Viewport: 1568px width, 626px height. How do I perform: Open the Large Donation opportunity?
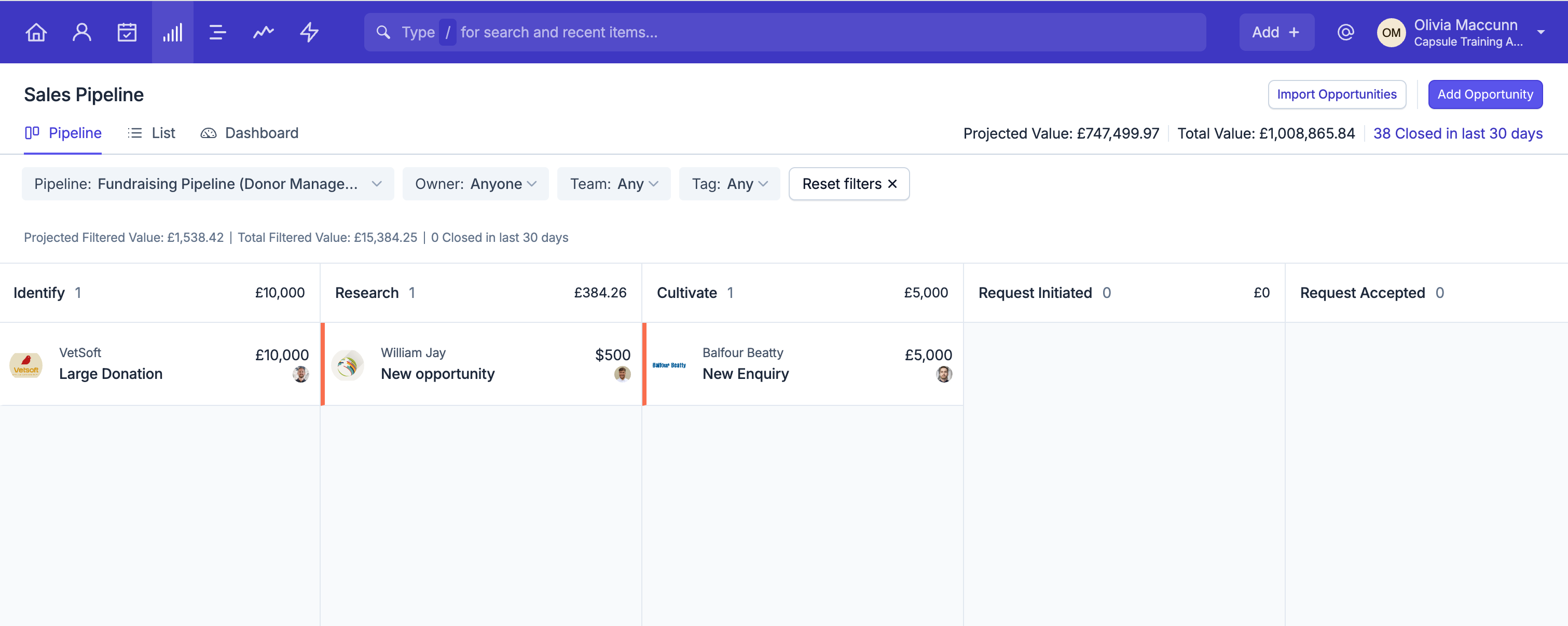(111, 374)
